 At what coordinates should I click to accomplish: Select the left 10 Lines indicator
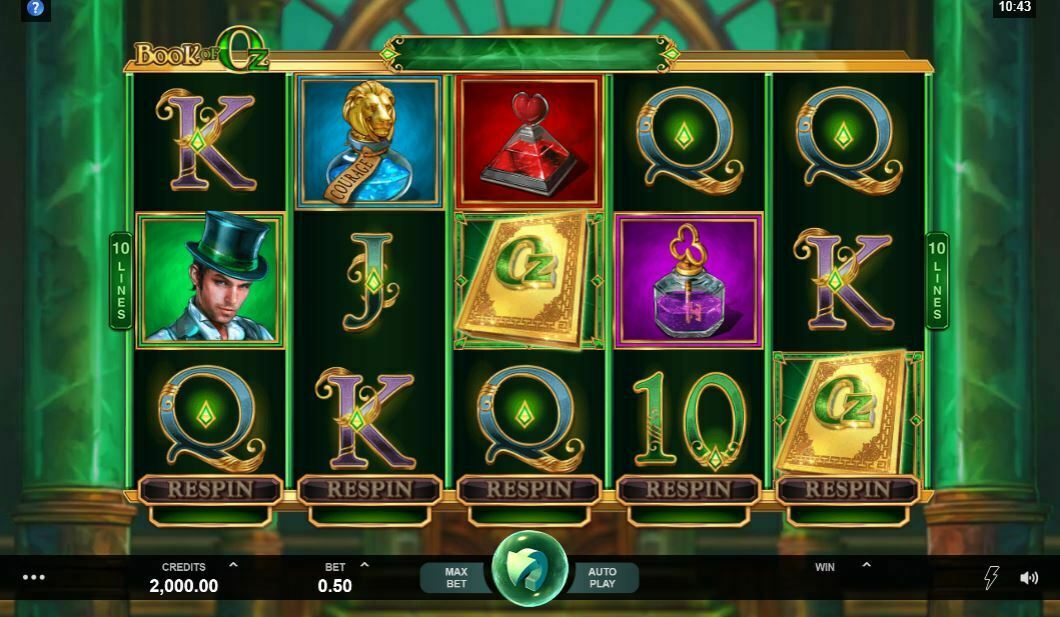pos(121,280)
